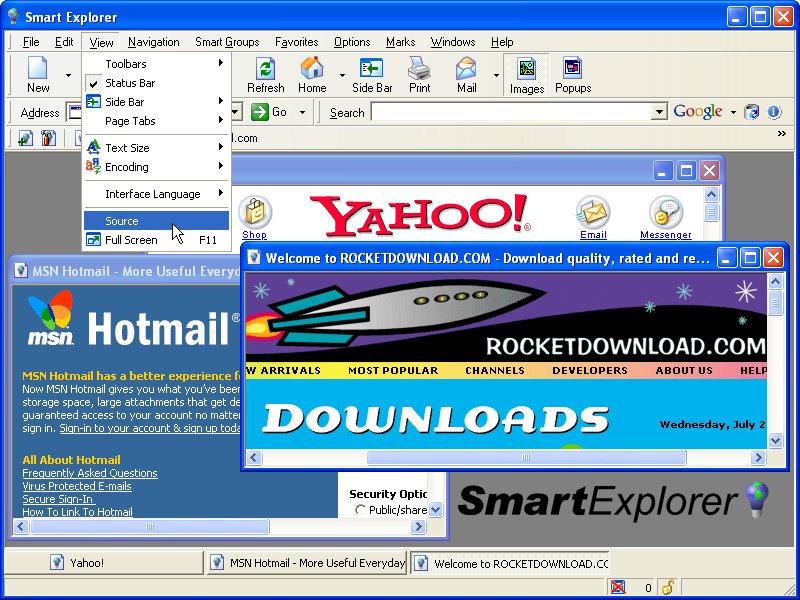
Task: Uncheck Status Bar in View menu
Action: click(130, 83)
